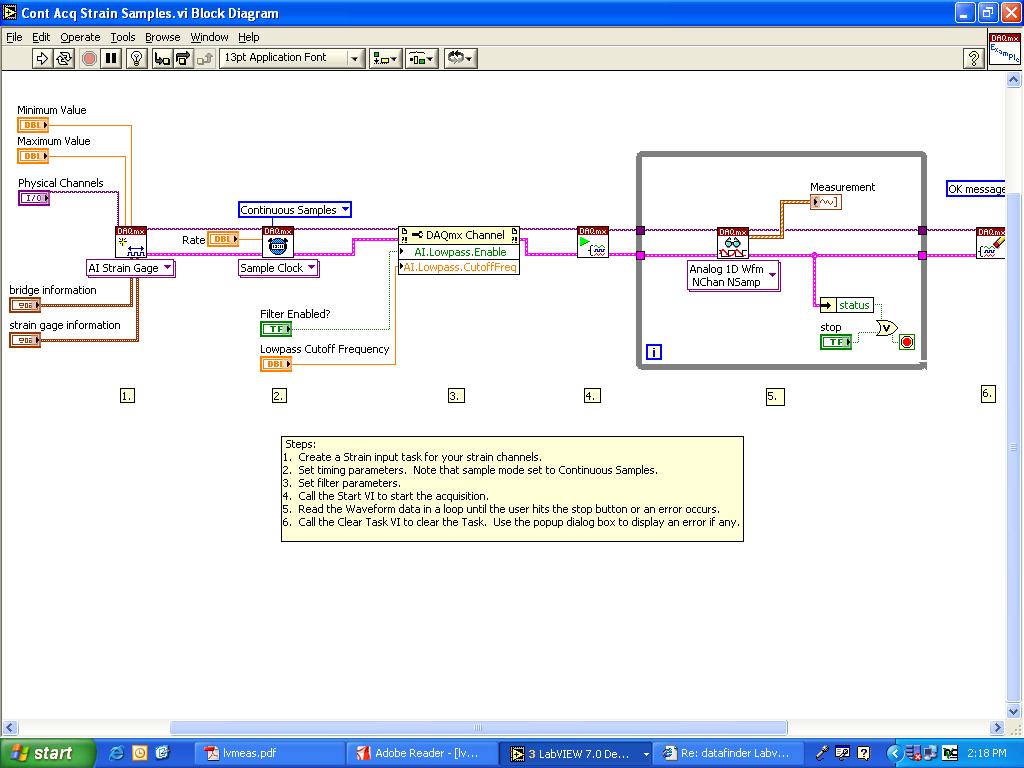Switch to lvmeas.pdf taskbar window

point(270,753)
